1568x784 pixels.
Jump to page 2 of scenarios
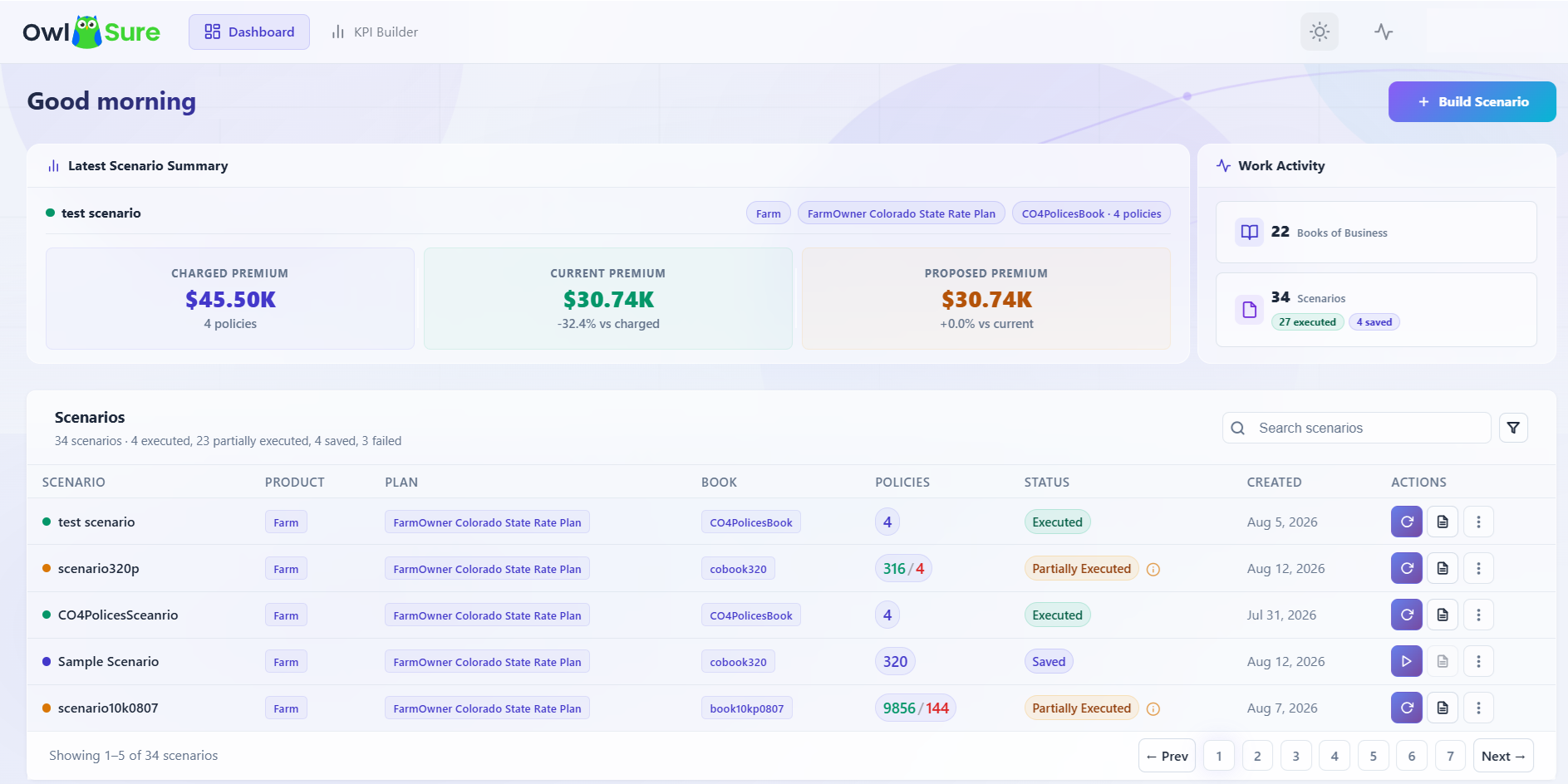(1257, 756)
